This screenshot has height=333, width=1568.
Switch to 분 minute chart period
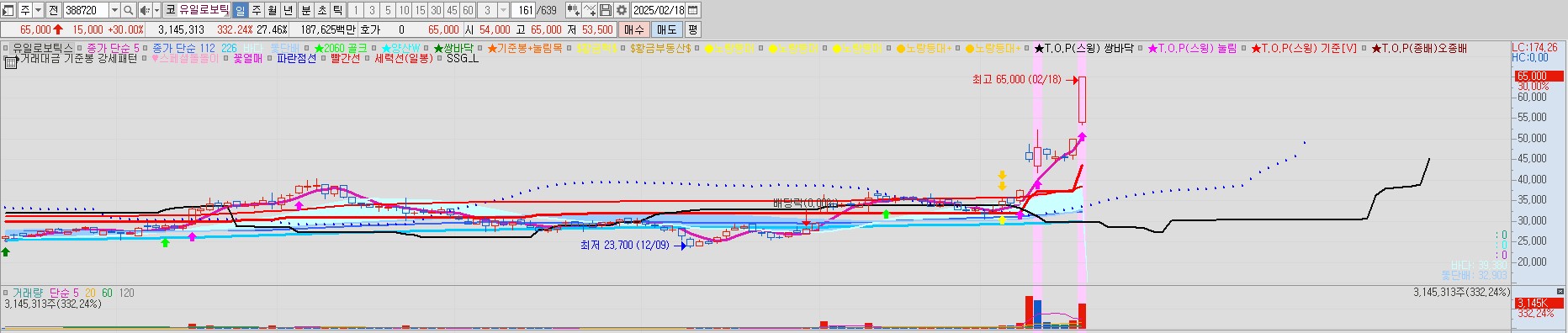tap(305, 10)
